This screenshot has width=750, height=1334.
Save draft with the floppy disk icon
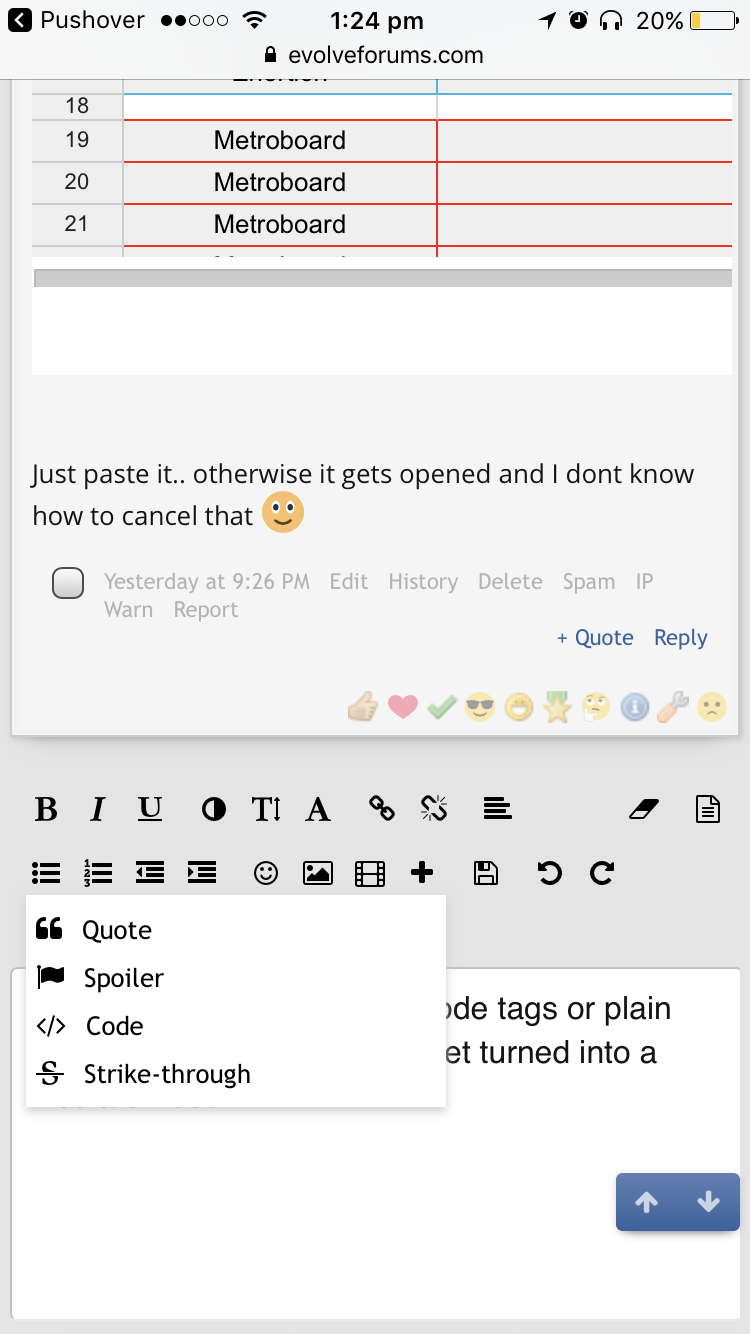(x=486, y=873)
